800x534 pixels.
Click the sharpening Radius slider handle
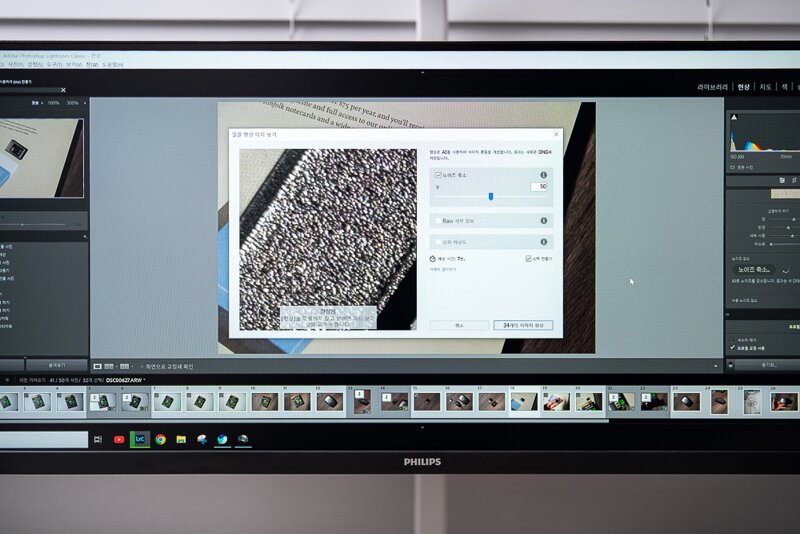pyautogui.click(x=788, y=227)
